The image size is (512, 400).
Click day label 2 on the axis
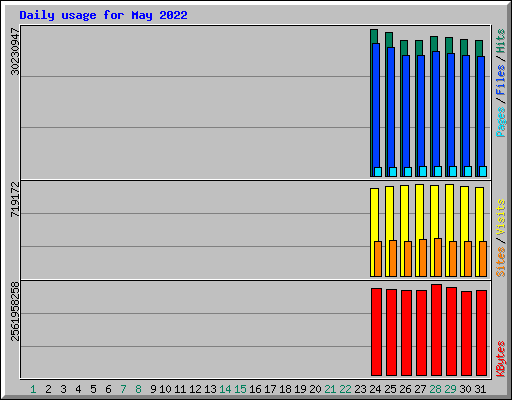[x=48, y=389]
